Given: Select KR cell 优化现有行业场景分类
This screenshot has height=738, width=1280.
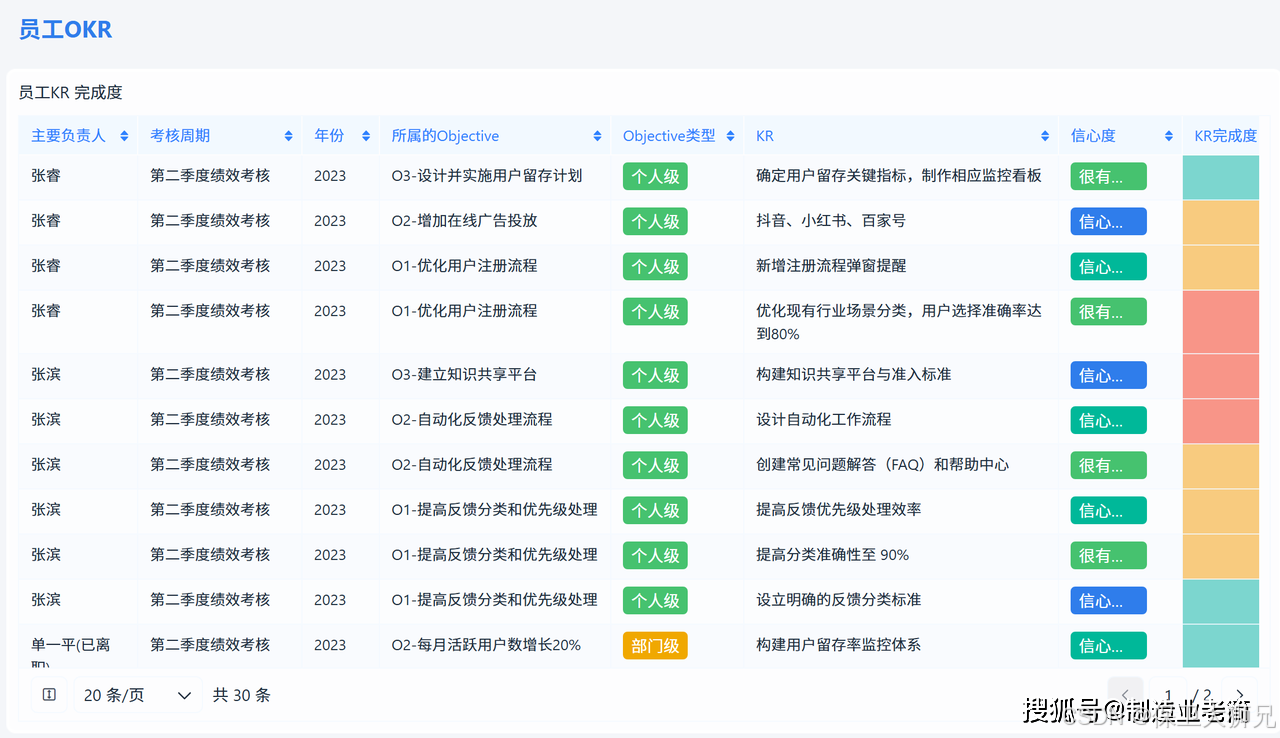Looking at the screenshot, I should (899, 322).
